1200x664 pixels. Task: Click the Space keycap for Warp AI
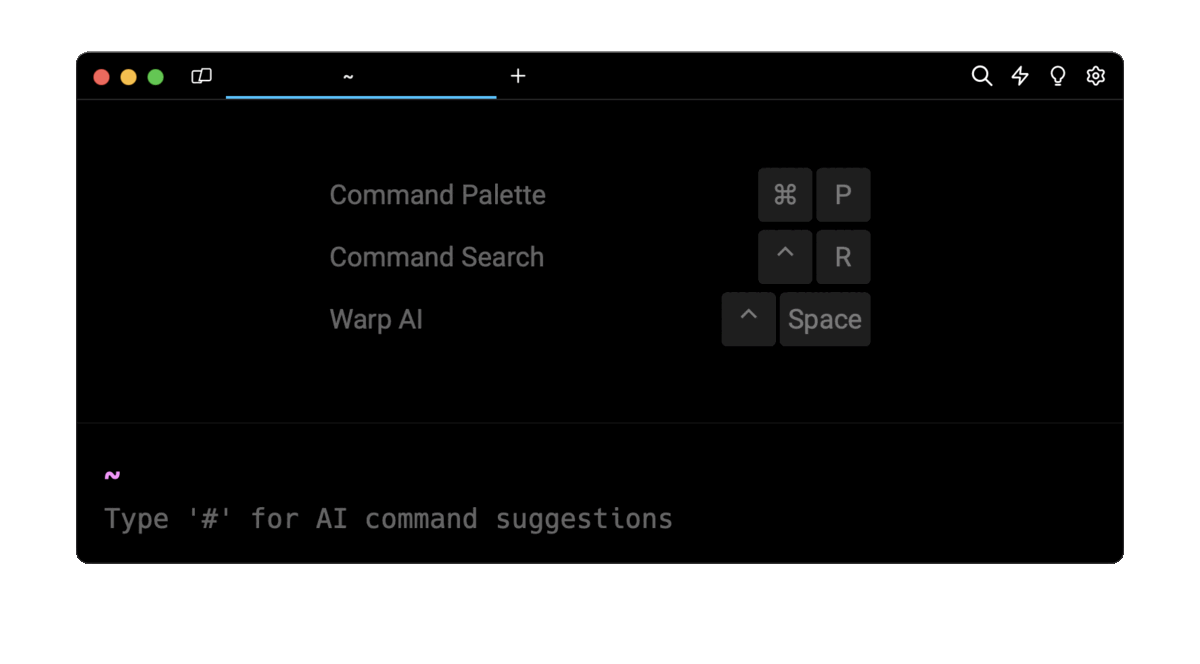coord(825,319)
